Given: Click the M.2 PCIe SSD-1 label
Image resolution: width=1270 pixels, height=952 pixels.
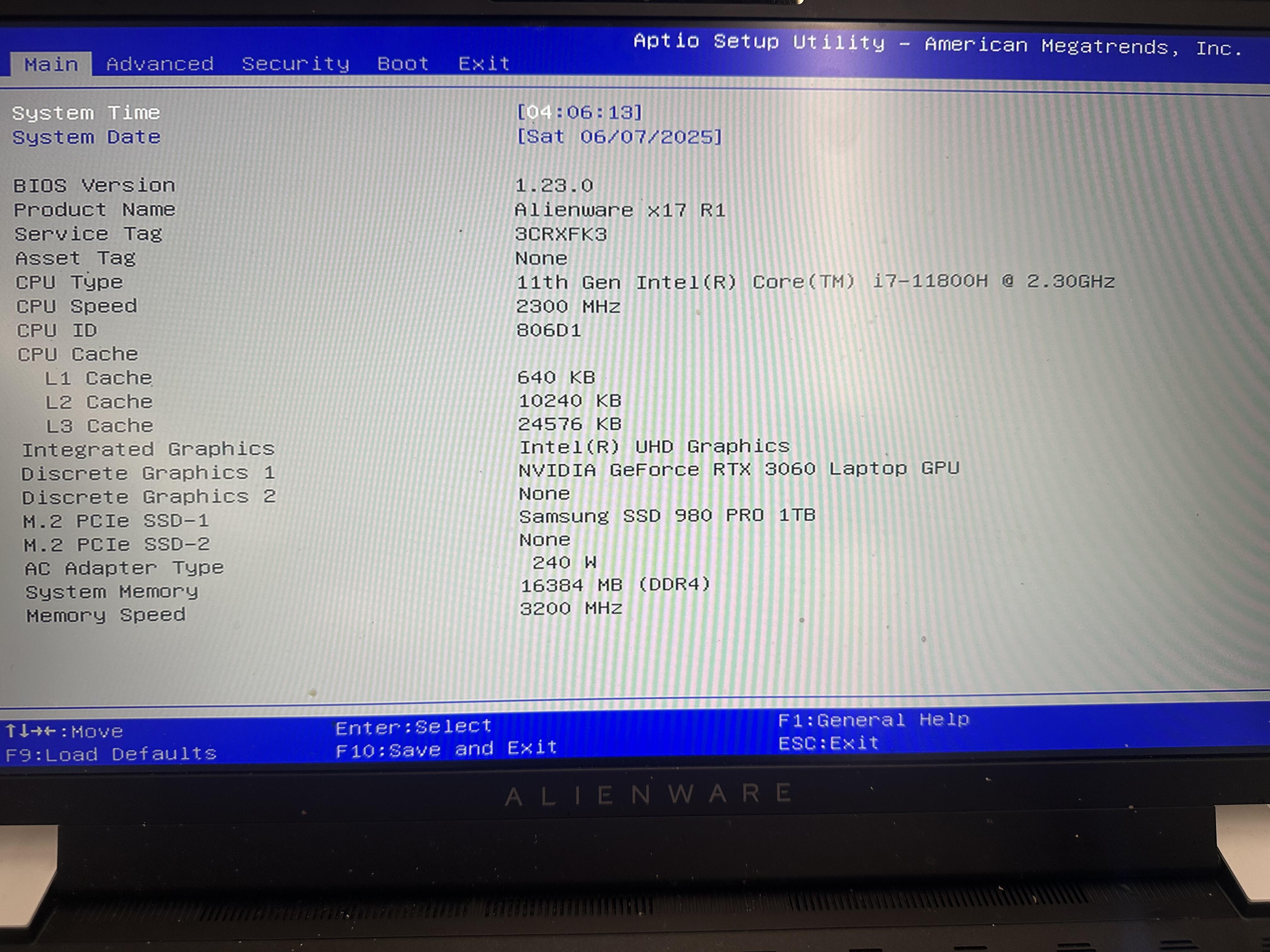Looking at the screenshot, I should tap(116, 521).
